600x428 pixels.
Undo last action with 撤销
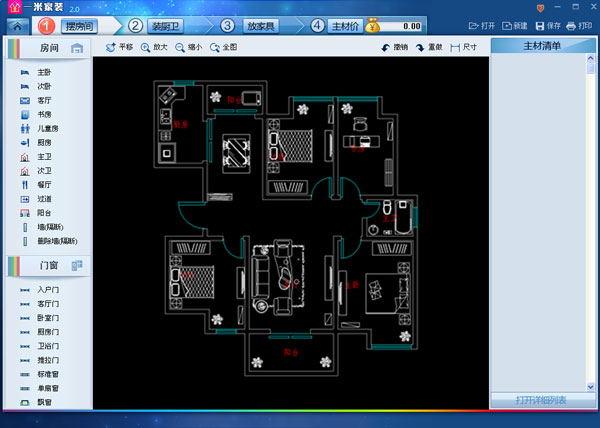pos(393,47)
